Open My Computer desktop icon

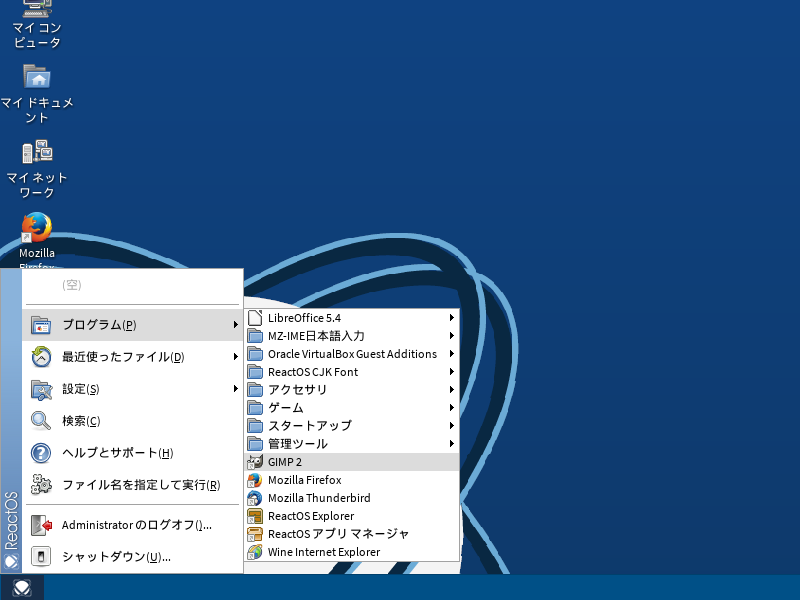[37, 23]
